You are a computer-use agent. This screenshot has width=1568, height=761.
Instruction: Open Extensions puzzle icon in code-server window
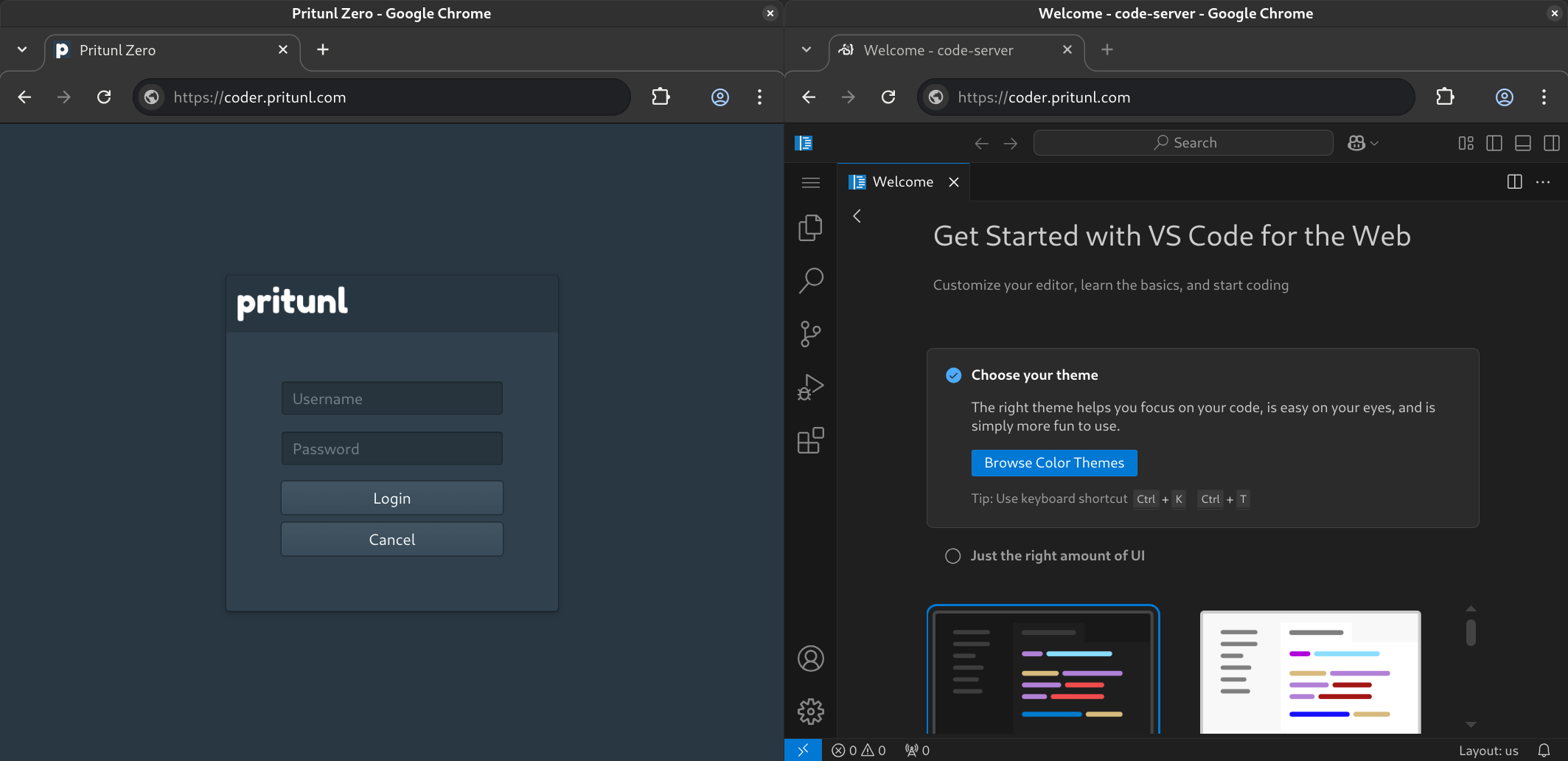(x=1446, y=97)
